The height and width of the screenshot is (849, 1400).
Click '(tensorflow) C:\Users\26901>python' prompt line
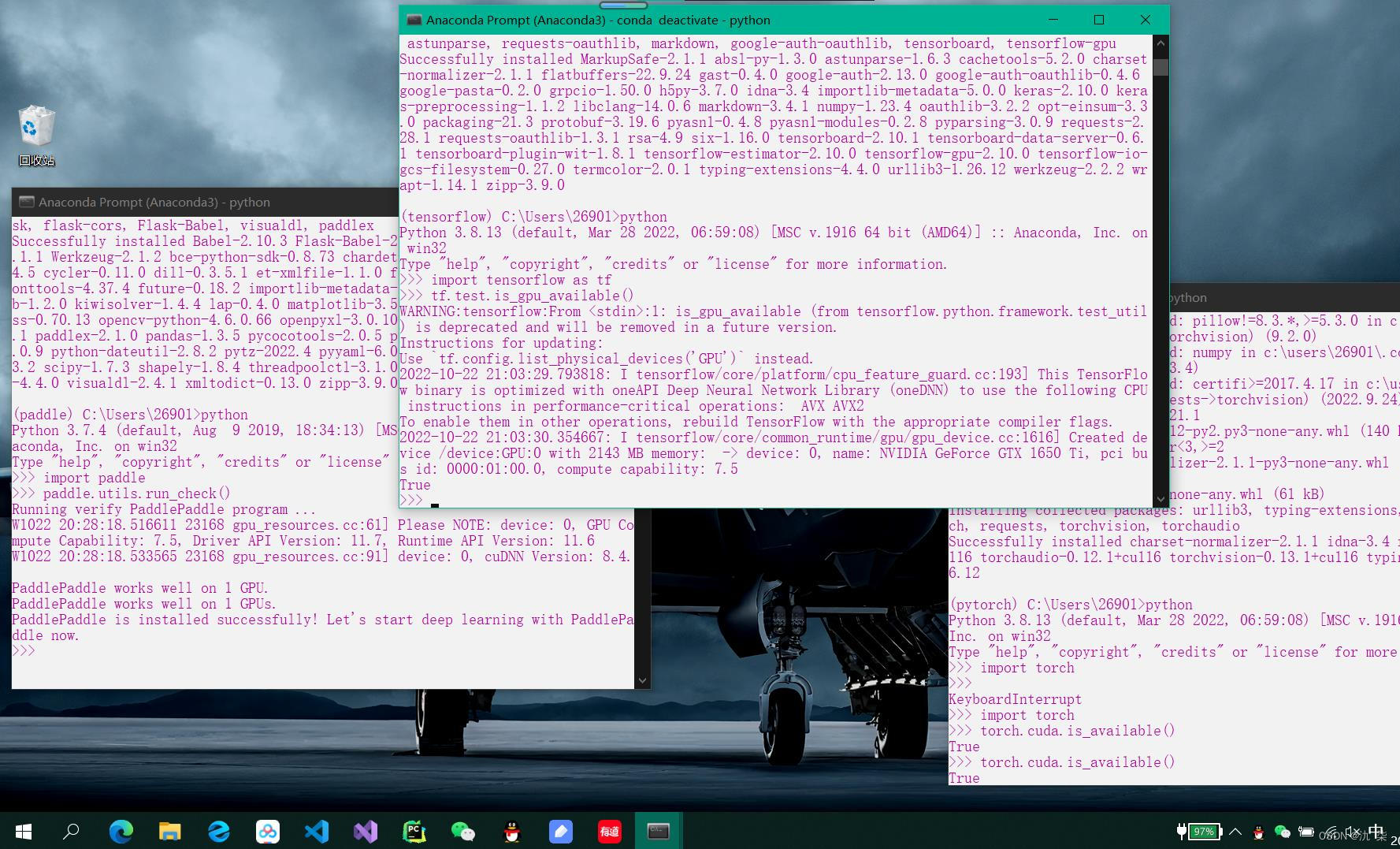pos(533,217)
